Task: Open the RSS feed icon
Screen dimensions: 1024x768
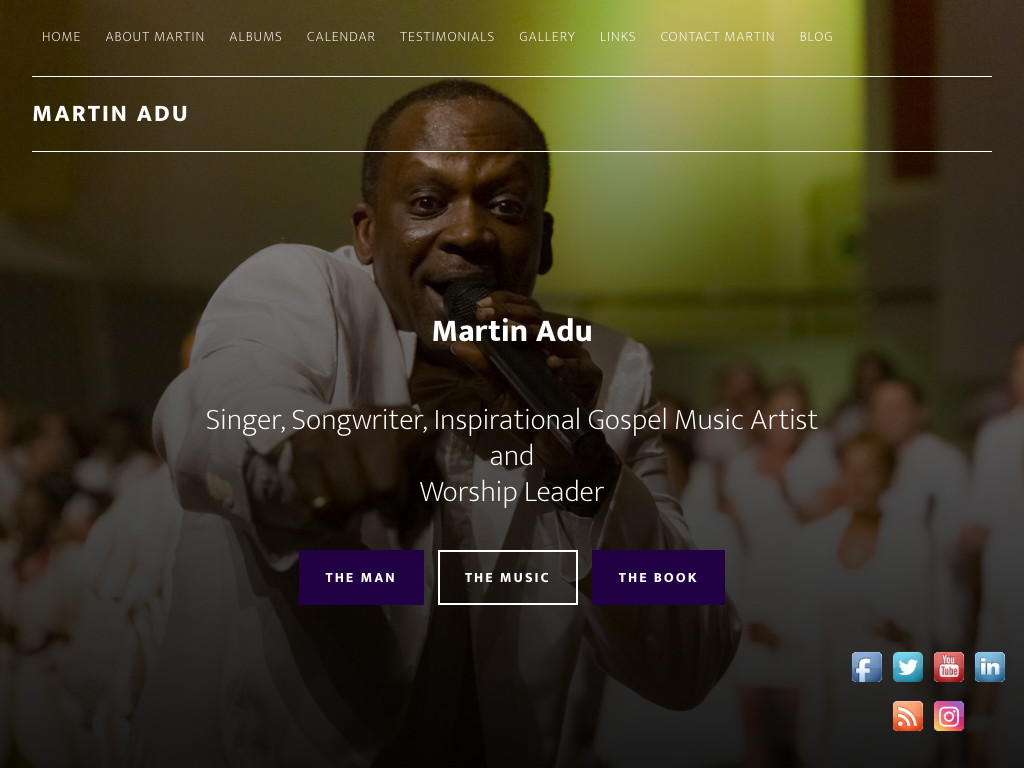Action: tap(908, 716)
